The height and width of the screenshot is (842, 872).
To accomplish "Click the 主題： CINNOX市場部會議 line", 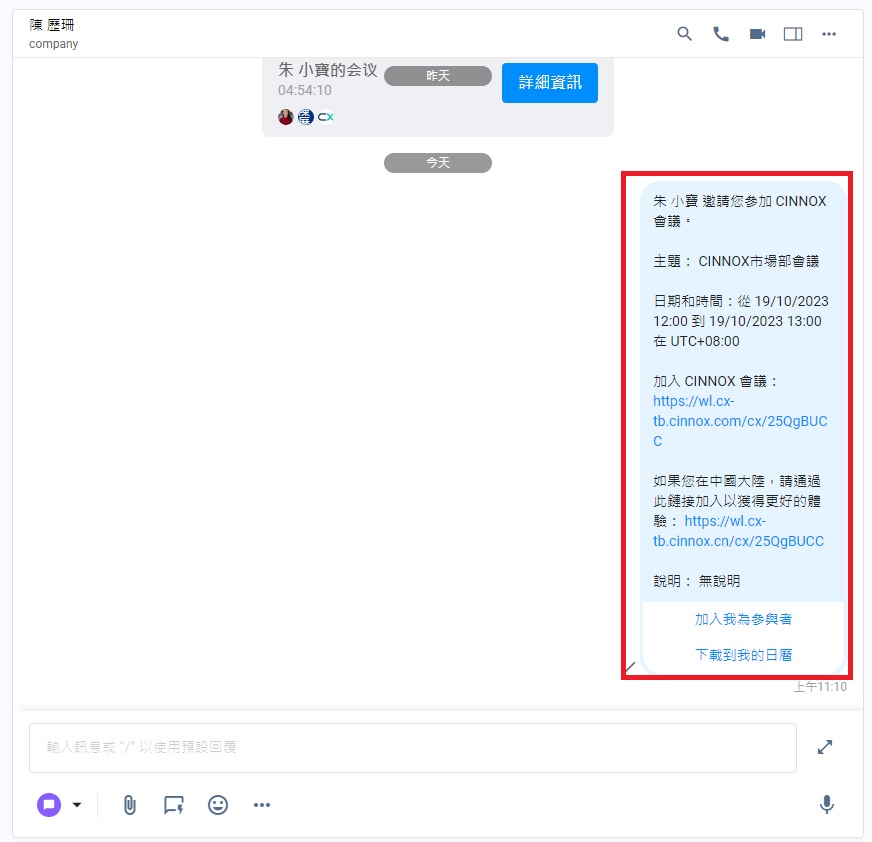I will [736, 261].
